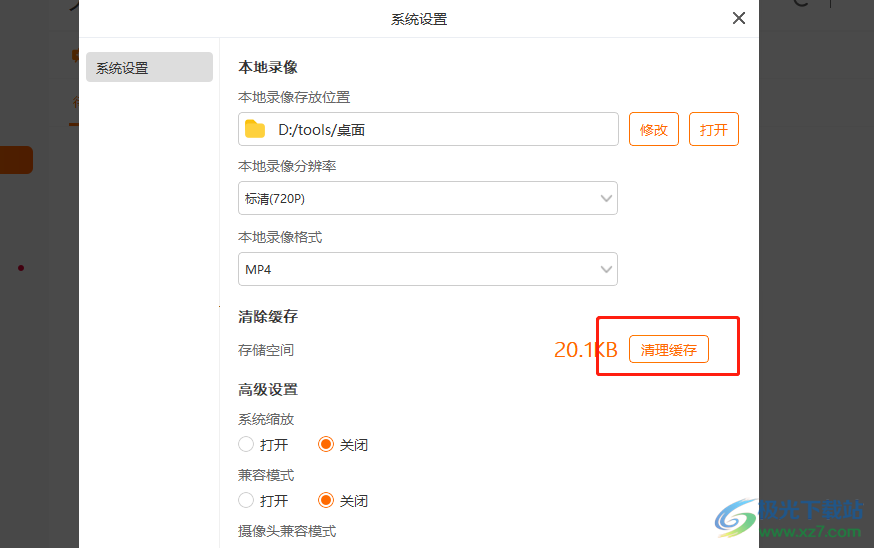Open the 本地录像格式 dropdown showing MP4
Viewport: 874px width, 548px height.
[428, 269]
